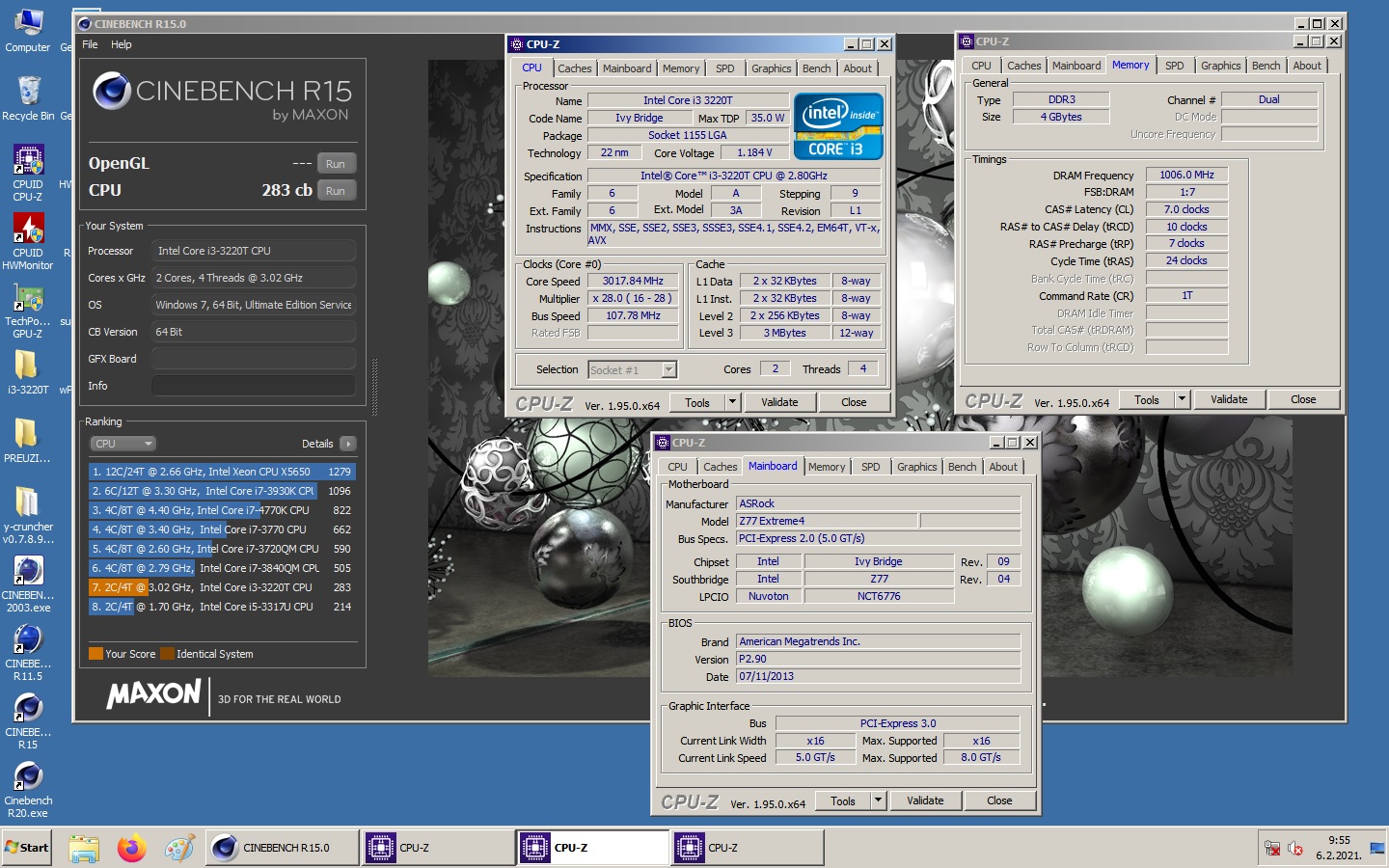This screenshot has width=1389, height=868.
Task: Click the Paint palette taskbar icon
Action: (x=179, y=848)
